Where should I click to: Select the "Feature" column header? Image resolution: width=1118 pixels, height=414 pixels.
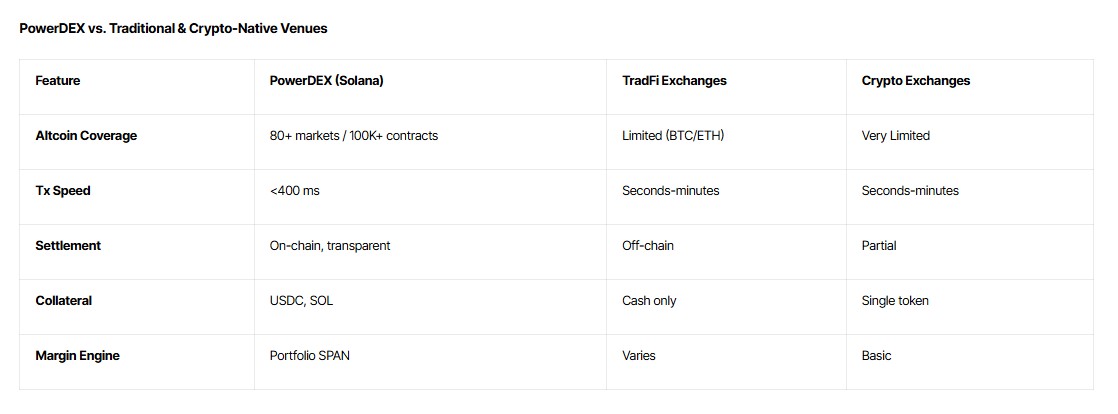[x=58, y=81]
